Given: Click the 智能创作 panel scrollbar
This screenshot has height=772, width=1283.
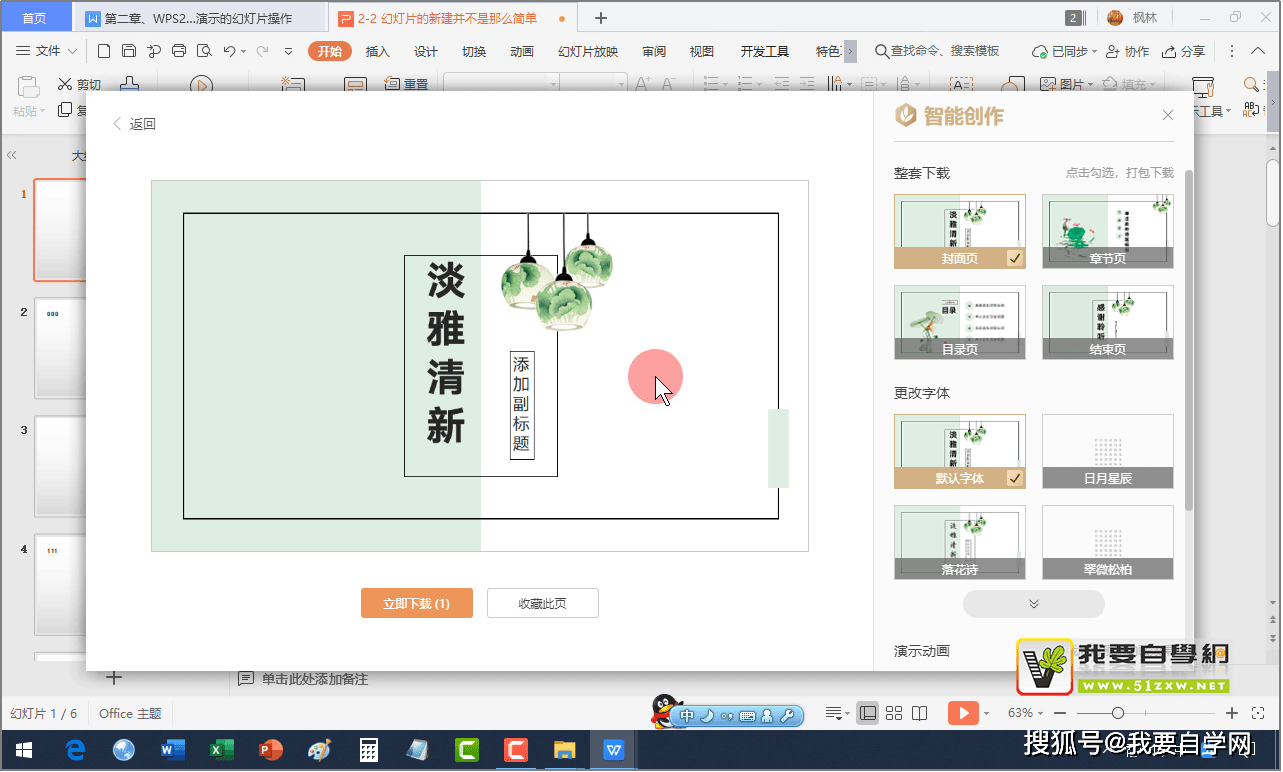Looking at the screenshot, I should [1189, 340].
